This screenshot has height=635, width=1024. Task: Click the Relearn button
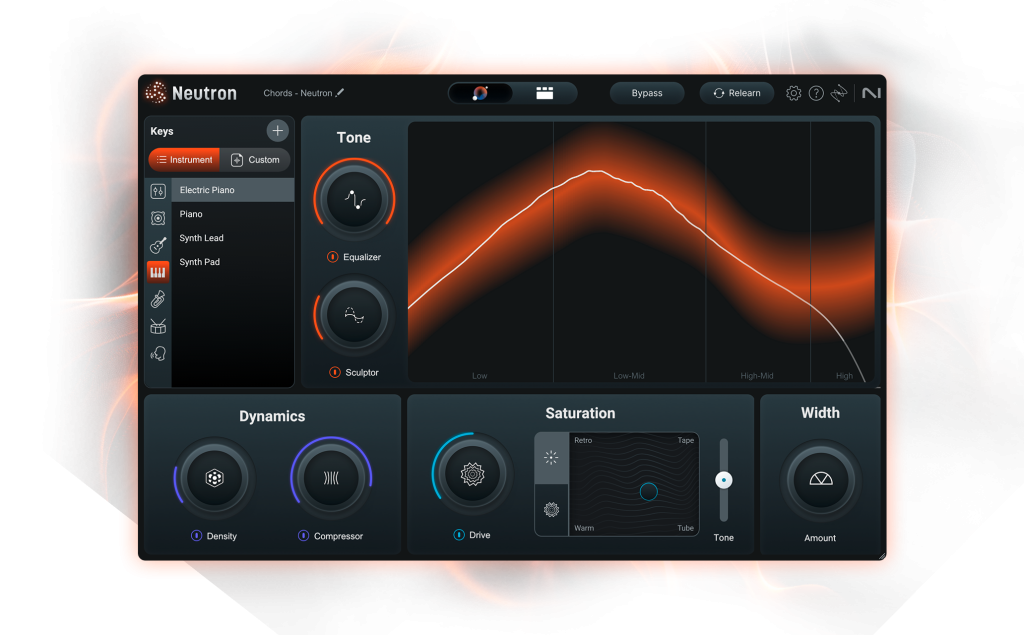(x=737, y=93)
